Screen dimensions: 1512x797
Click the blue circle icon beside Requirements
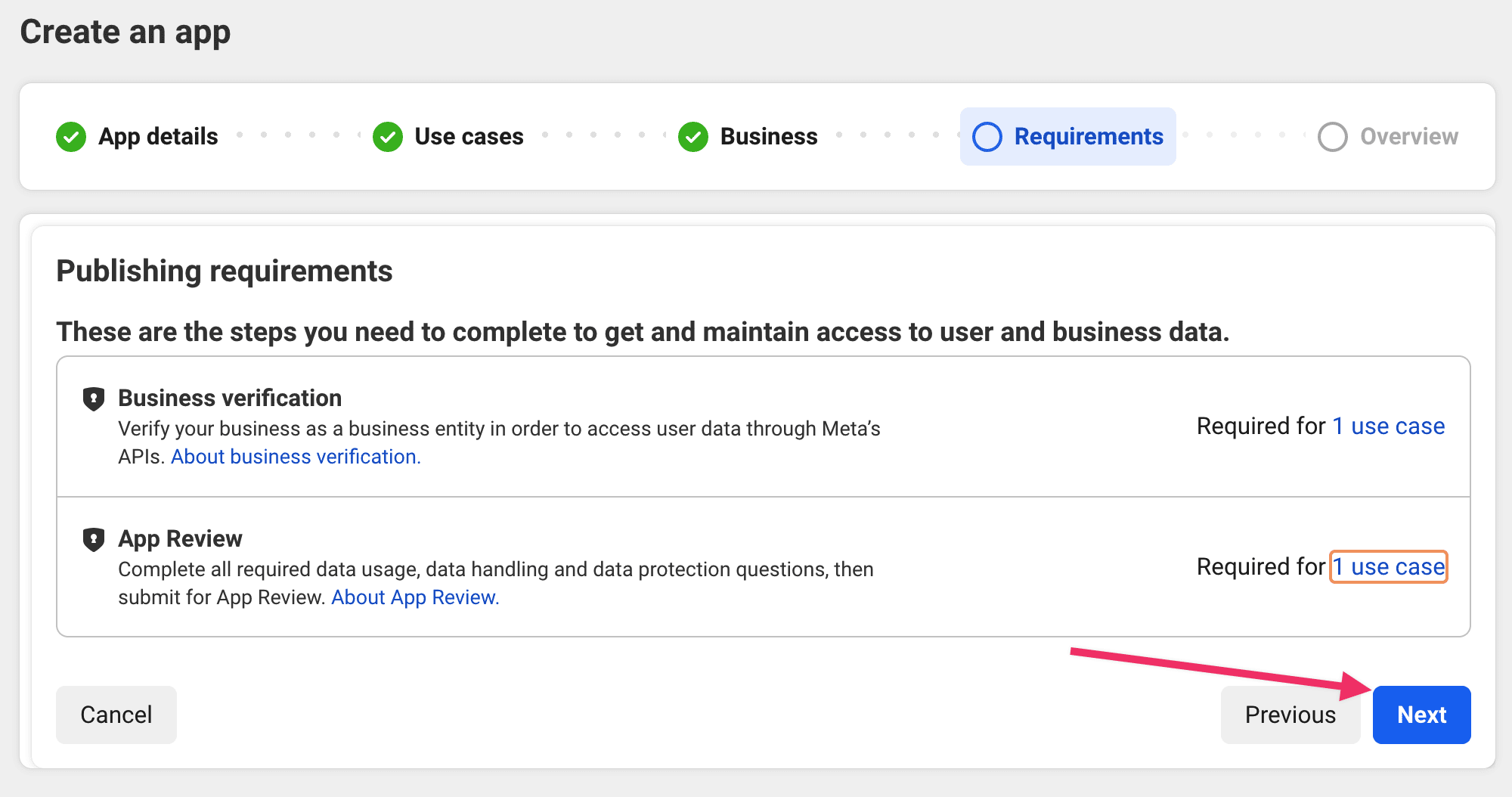pyautogui.click(x=987, y=137)
